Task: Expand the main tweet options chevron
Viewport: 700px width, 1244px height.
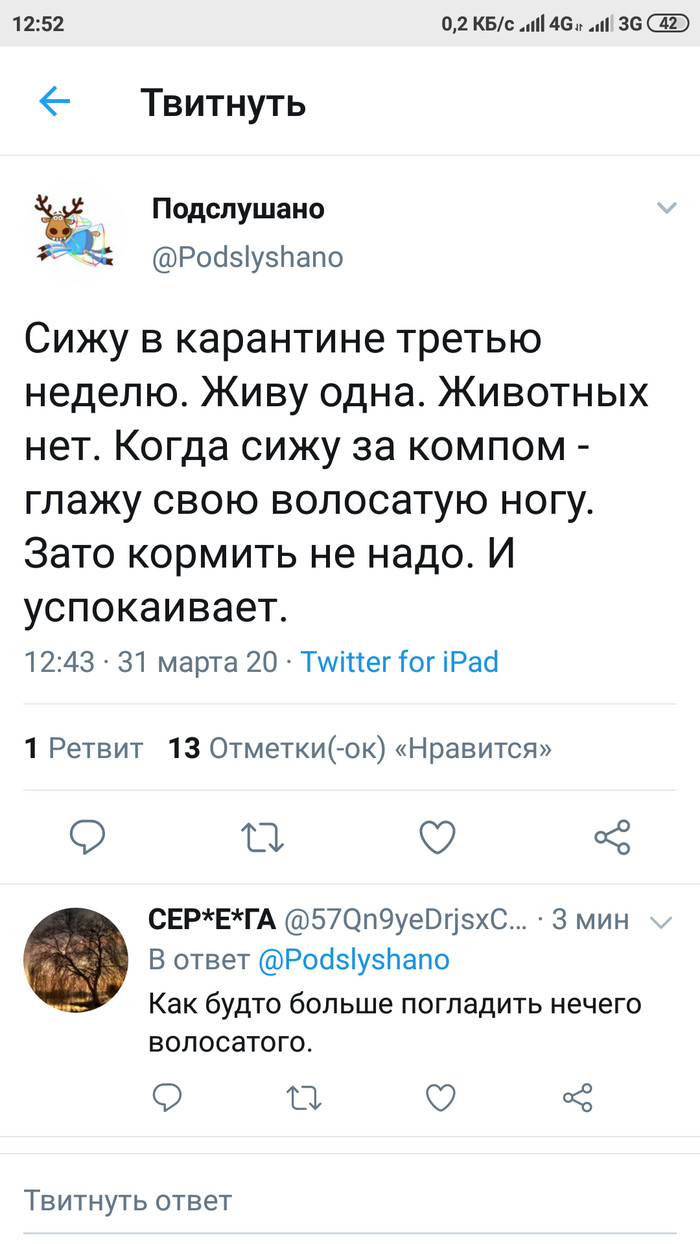Action: pyautogui.click(x=666, y=208)
